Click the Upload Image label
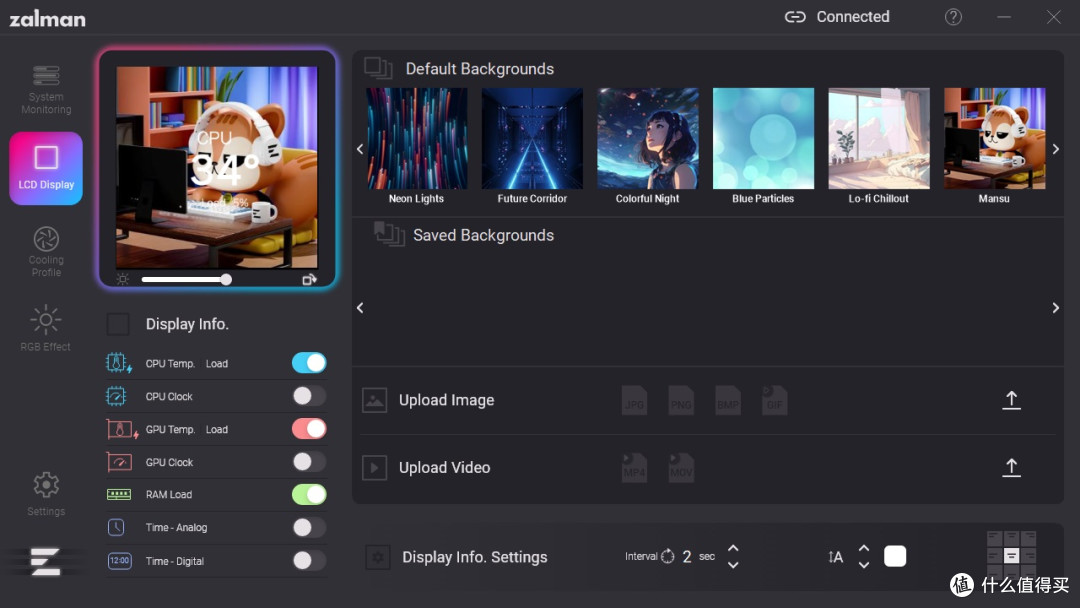Screen dimensions: 1080x608 tap(446, 400)
